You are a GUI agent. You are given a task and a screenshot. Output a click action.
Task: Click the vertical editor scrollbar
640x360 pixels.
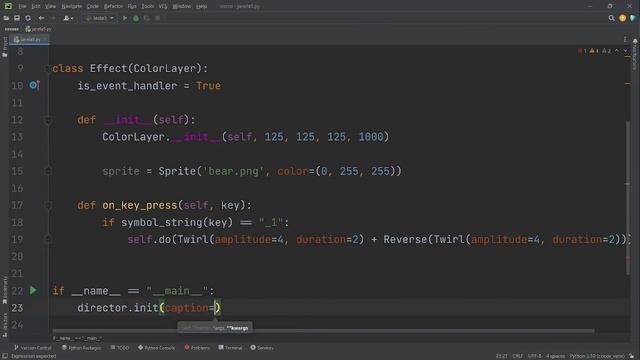pos(628,198)
